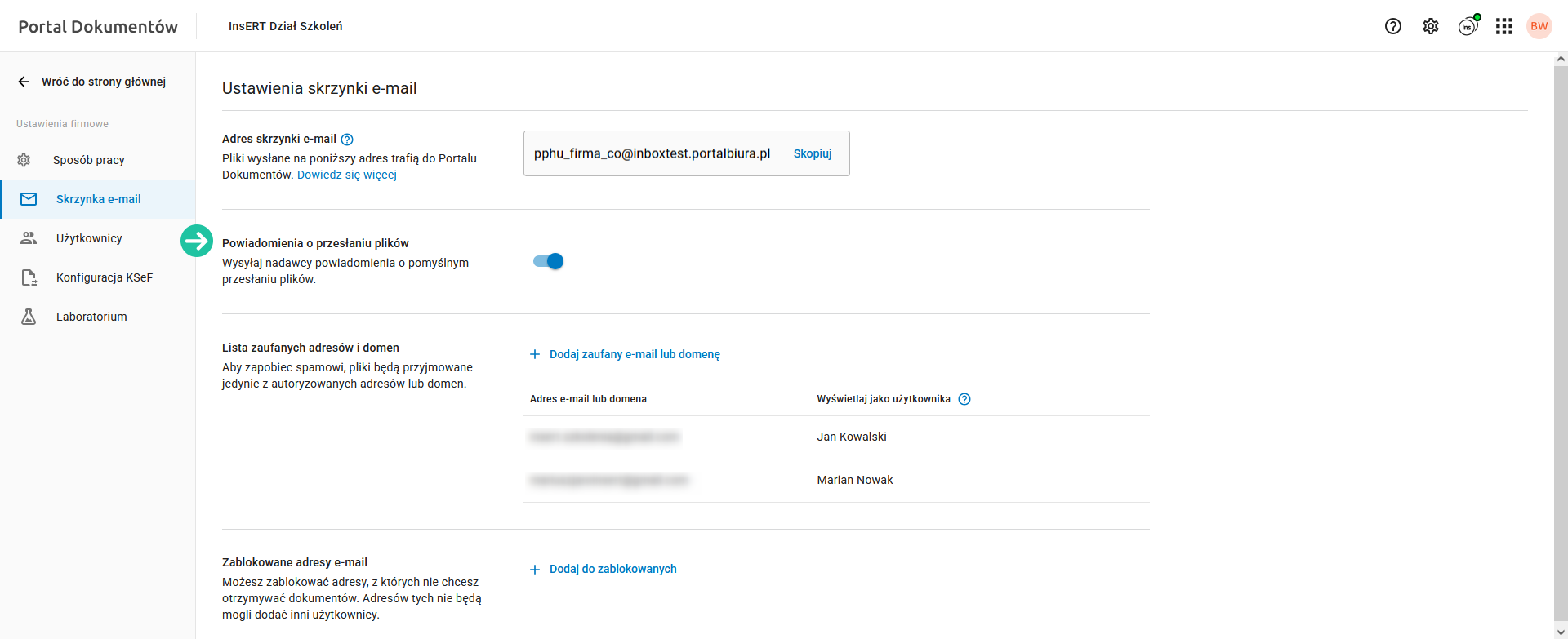Follow the Dowiedz się więcej link

point(347,175)
